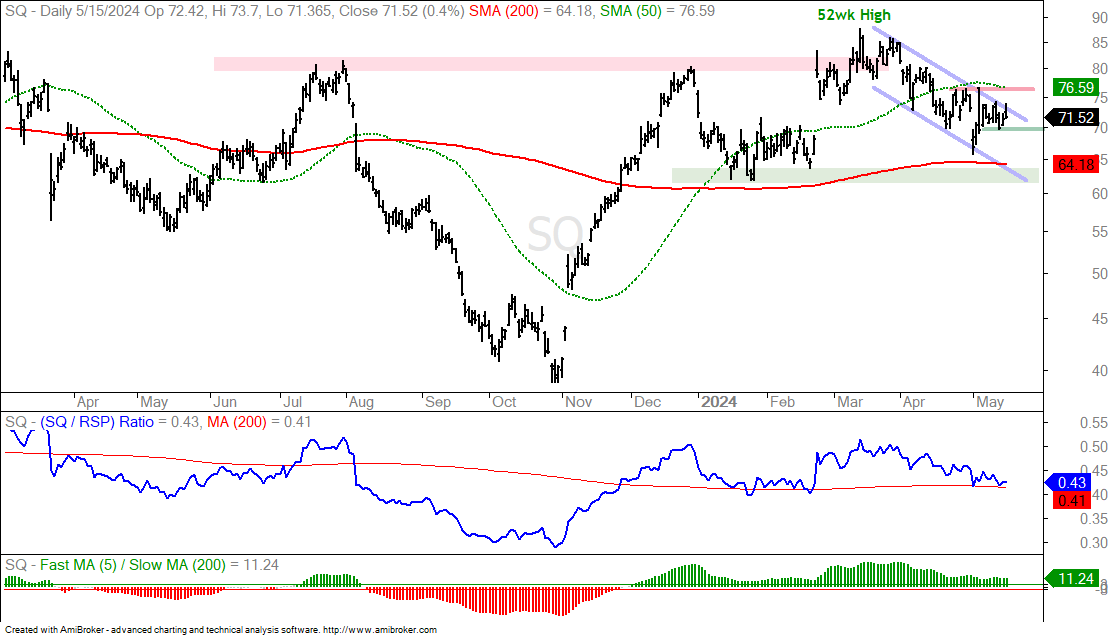Click the red 64.18 SMA price tag

(1076, 165)
